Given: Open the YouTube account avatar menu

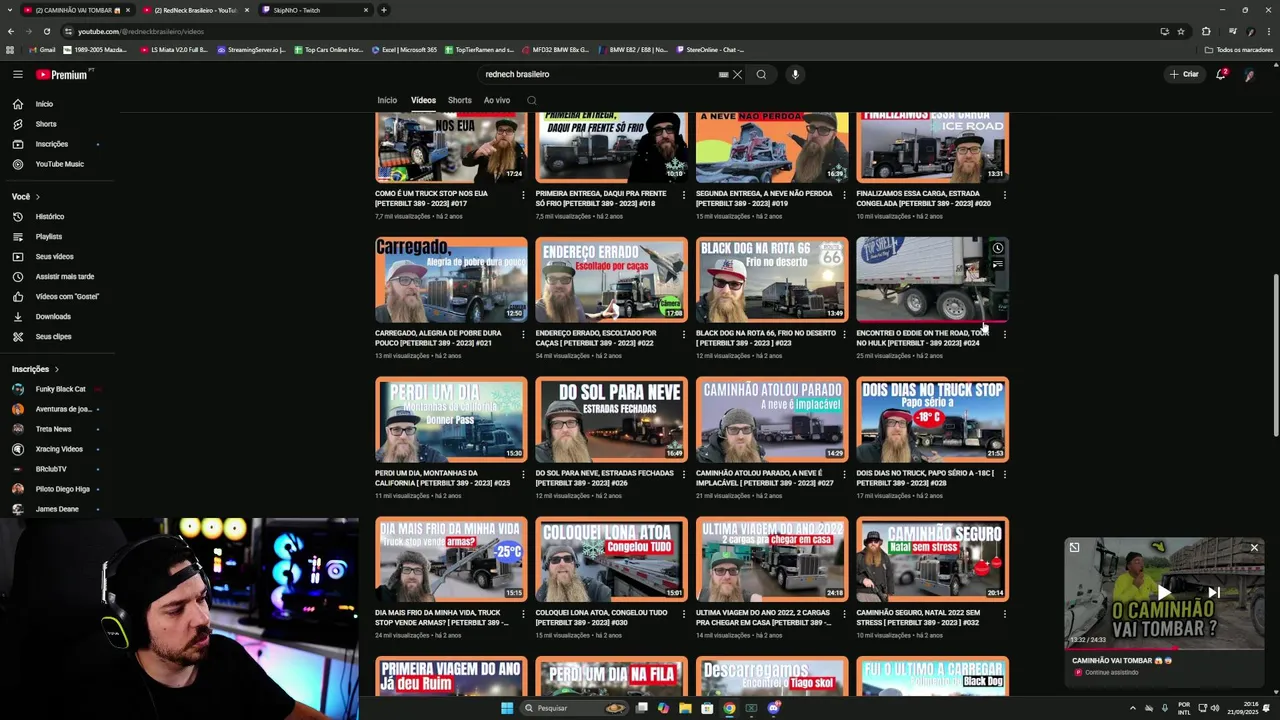Looking at the screenshot, I should point(1249,74).
